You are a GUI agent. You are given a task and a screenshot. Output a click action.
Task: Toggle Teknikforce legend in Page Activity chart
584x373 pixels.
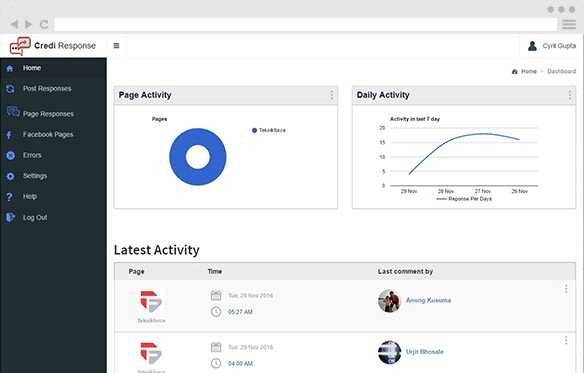[269, 130]
